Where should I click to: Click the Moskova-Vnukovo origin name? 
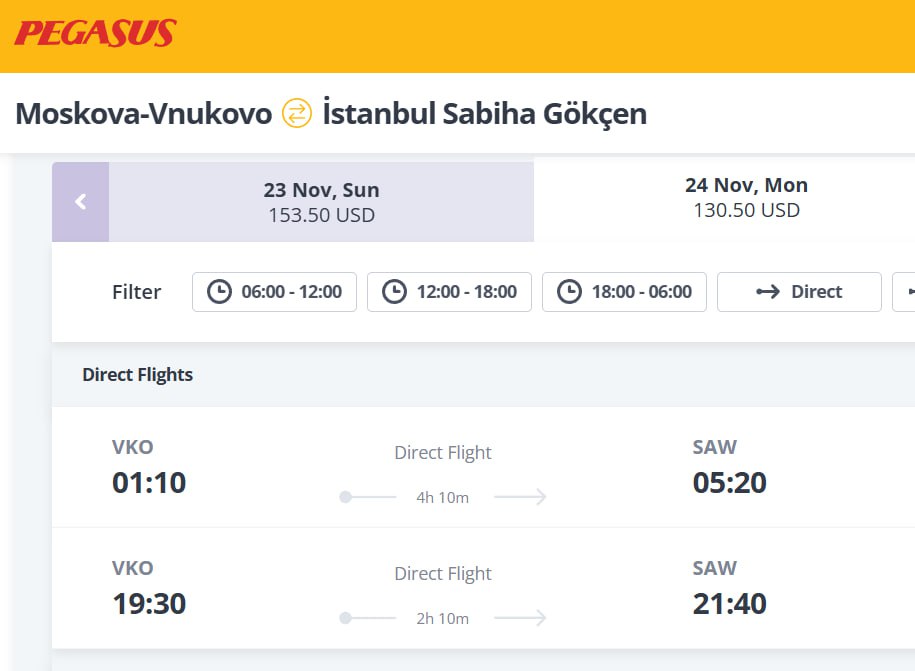[144, 113]
